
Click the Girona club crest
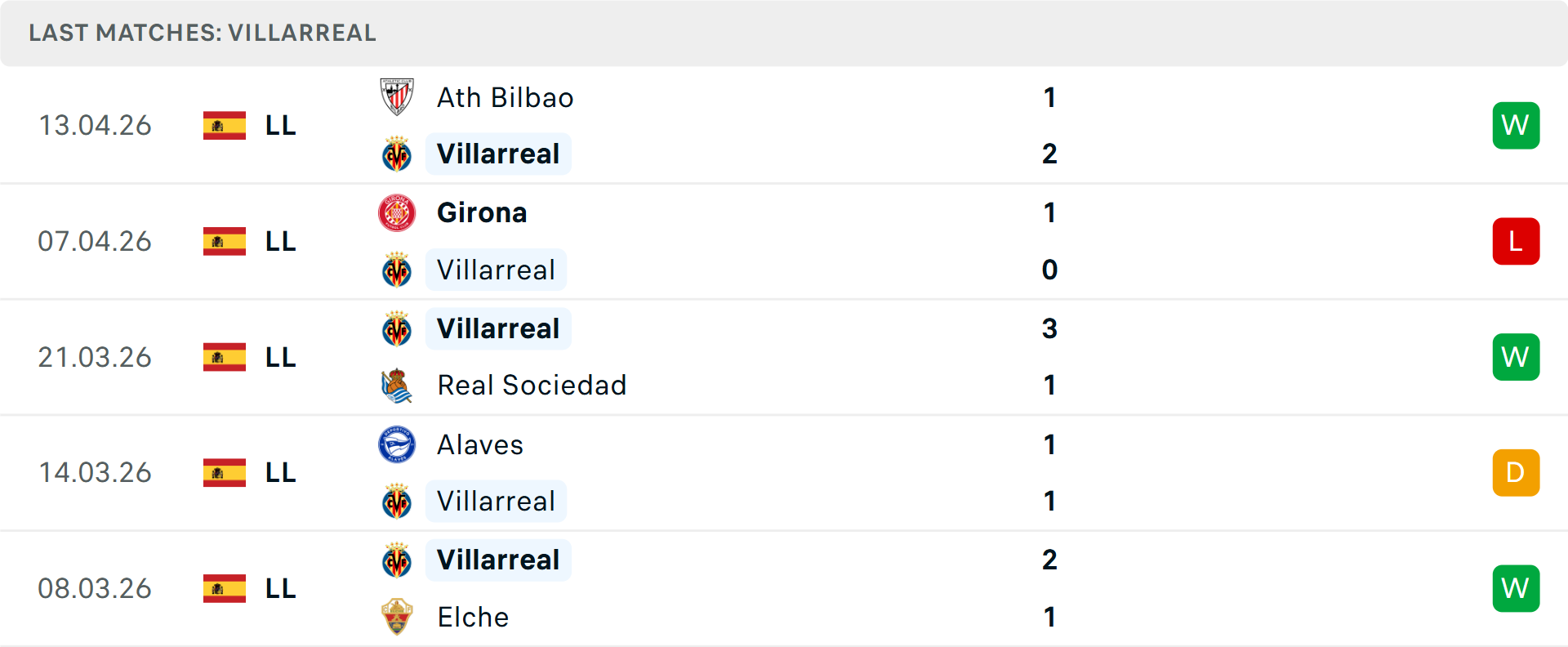397,213
